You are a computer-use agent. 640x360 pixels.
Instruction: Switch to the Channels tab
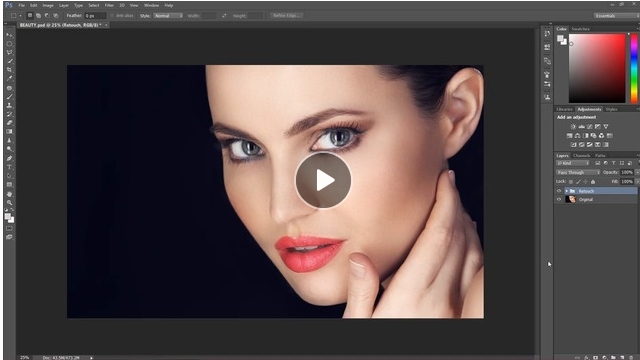coord(581,156)
